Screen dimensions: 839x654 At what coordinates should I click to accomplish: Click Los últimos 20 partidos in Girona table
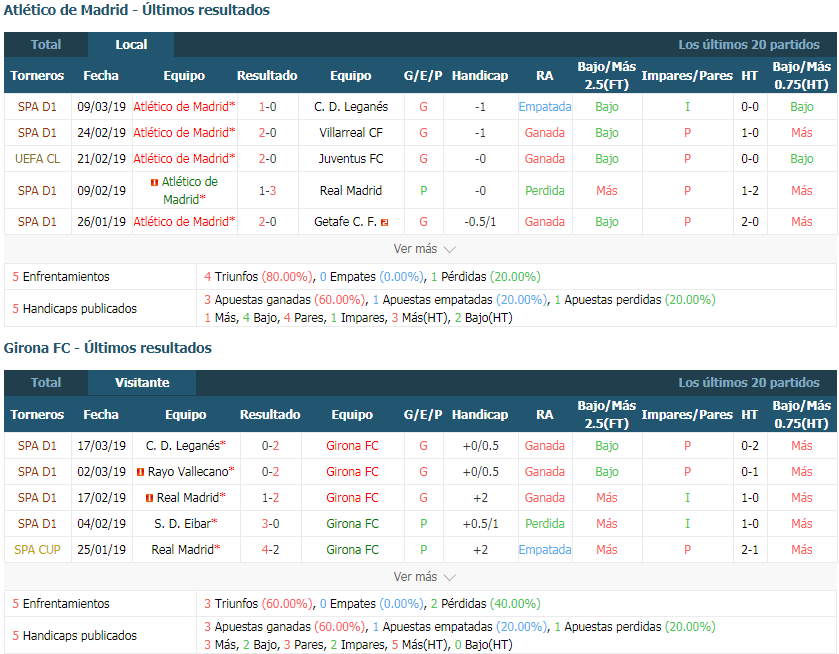(x=749, y=383)
